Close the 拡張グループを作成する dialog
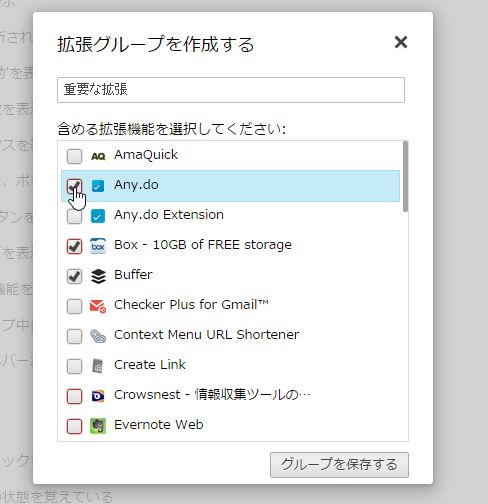The width and height of the screenshot is (488, 504). pos(401,42)
